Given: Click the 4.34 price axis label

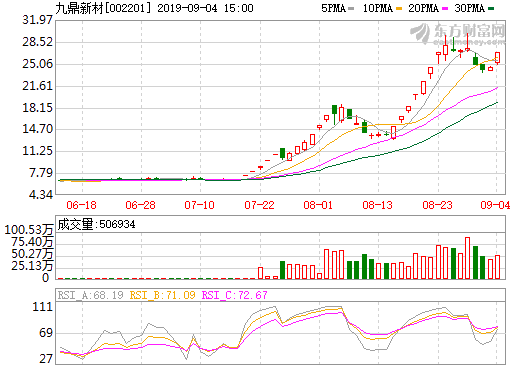Looking at the screenshot, I should coord(41,195).
